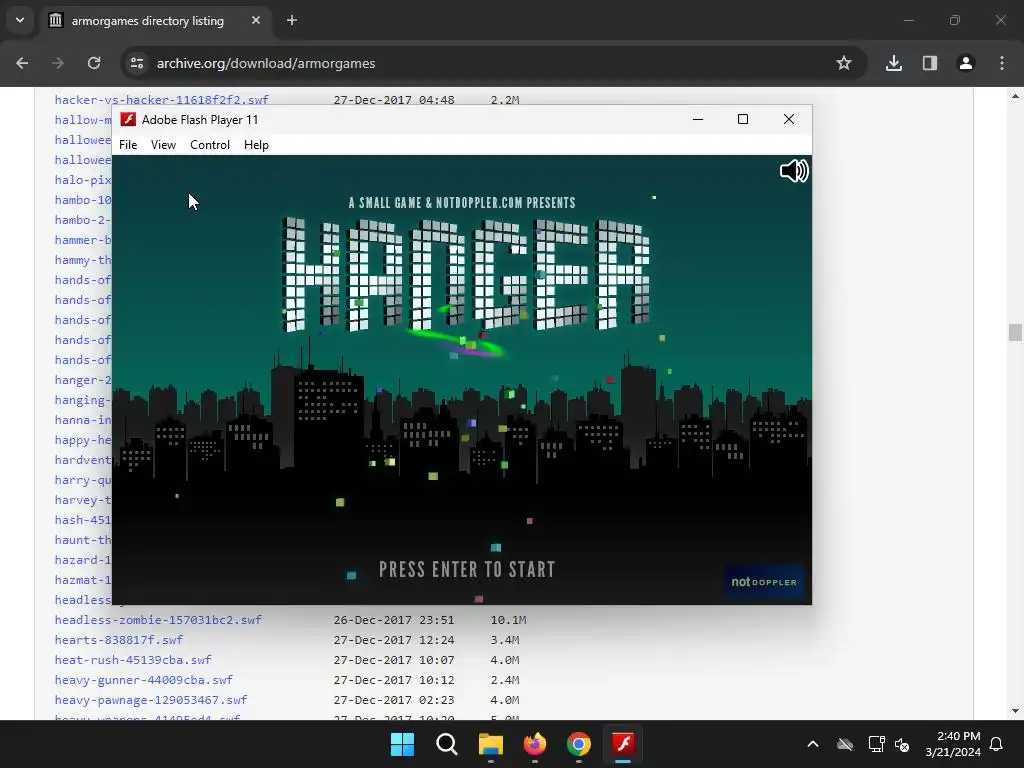1024x768 pixels.
Task: Click the site information icon in address bar
Action: click(137, 63)
